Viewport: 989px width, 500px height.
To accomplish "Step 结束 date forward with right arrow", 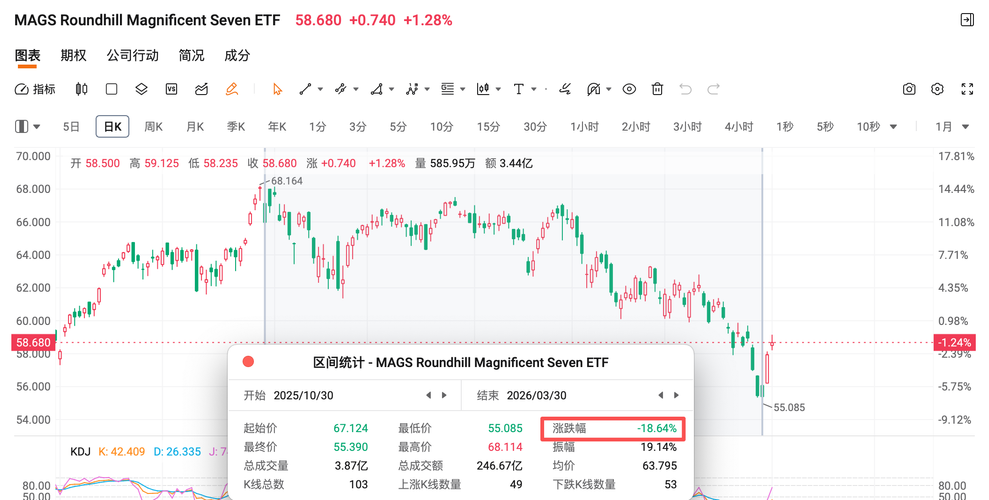I will pyautogui.click(x=676, y=395).
